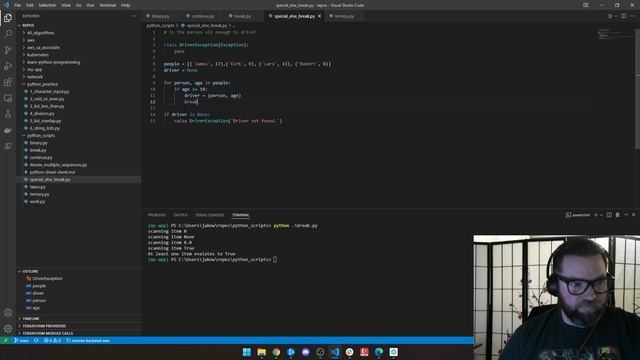
Task: Open the Selection menu
Action: coord(47,5)
